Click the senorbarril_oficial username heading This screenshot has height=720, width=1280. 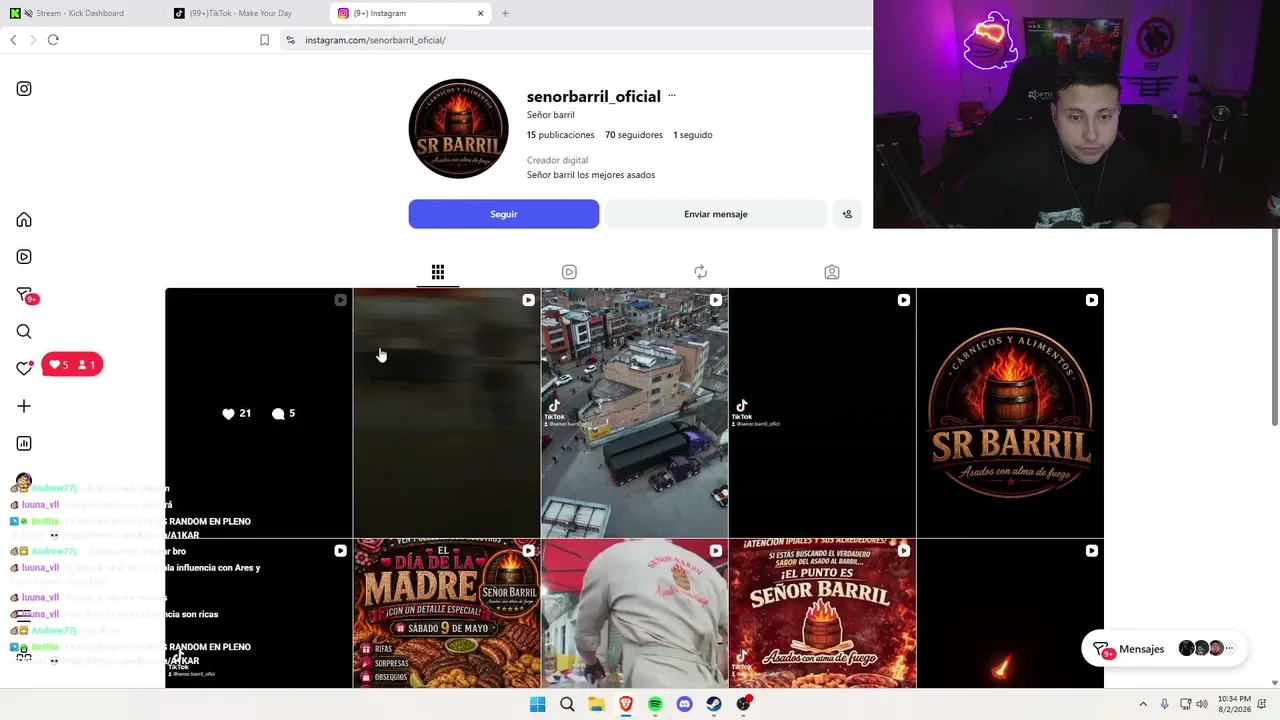pyautogui.click(x=594, y=96)
